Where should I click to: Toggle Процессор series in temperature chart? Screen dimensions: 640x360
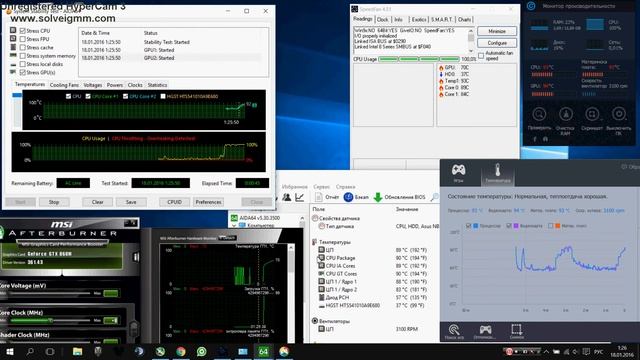(x=469, y=226)
